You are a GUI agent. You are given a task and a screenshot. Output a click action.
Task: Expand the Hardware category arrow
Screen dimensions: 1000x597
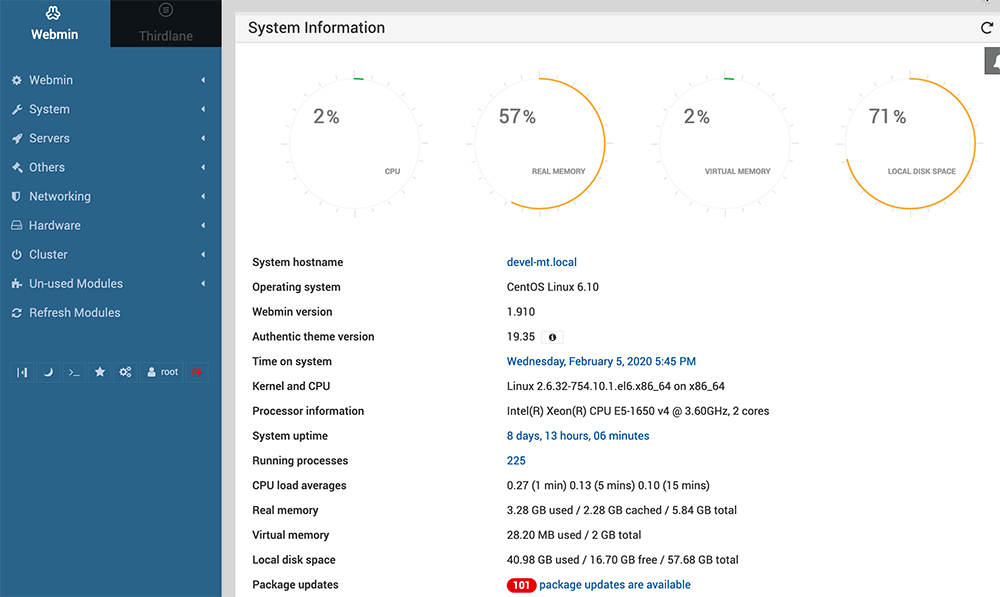tap(203, 225)
